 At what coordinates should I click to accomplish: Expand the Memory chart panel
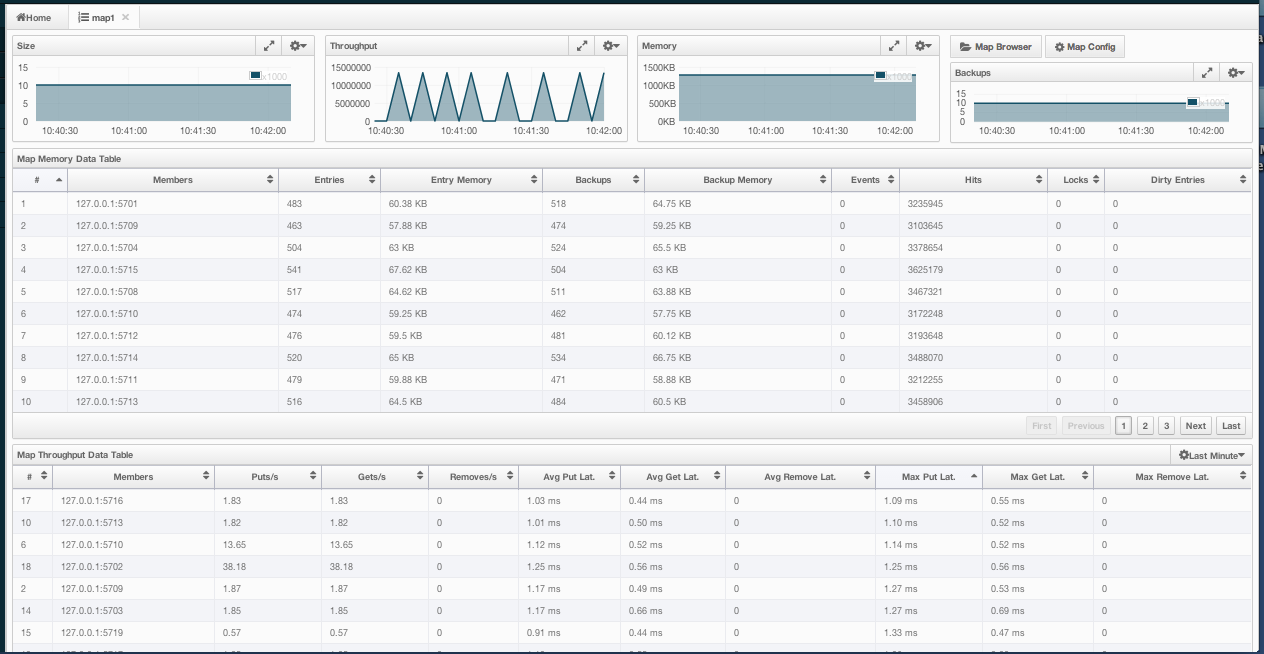(x=895, y=46)
